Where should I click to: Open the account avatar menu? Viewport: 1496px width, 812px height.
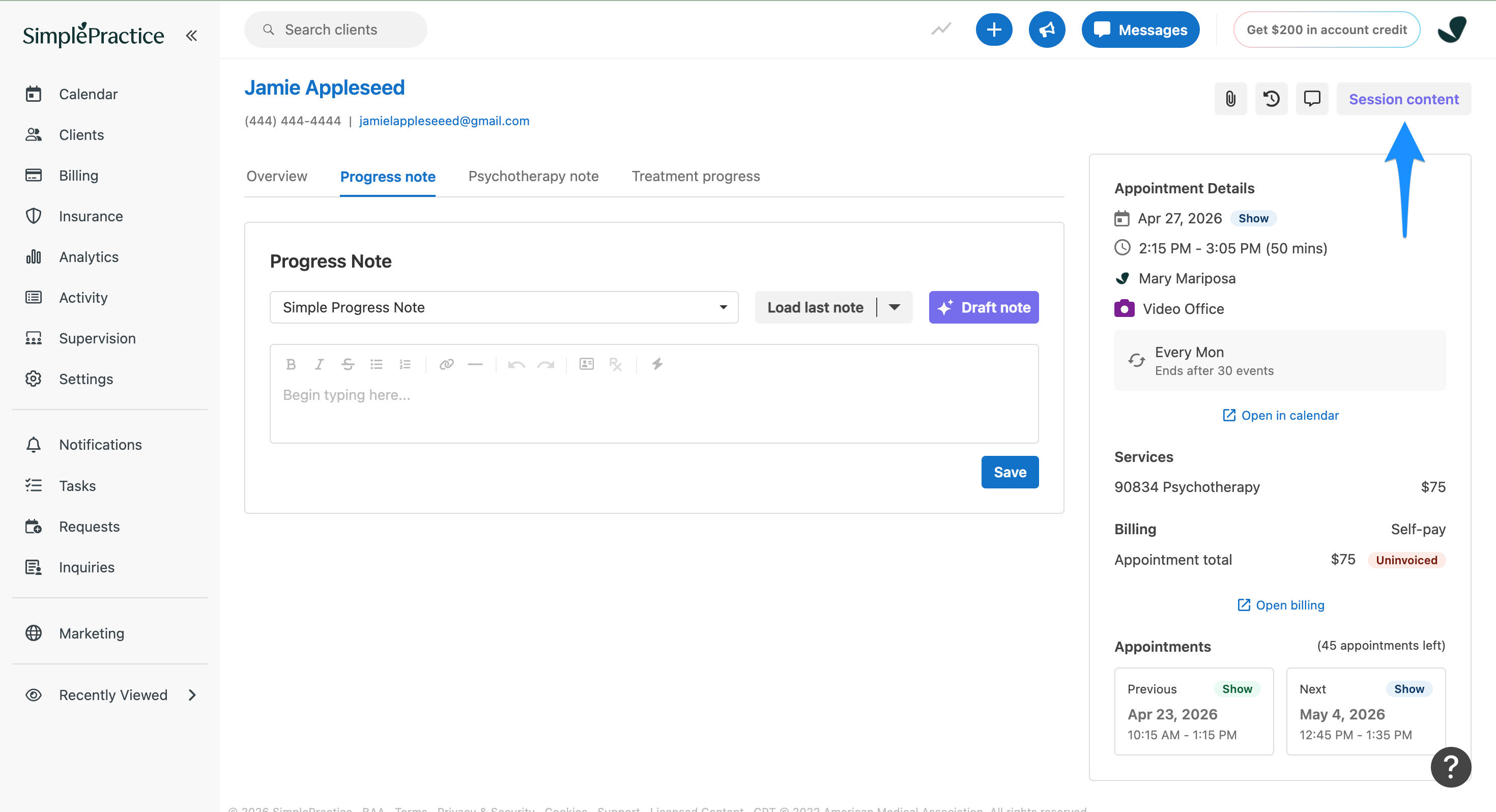coord(1452,30)
